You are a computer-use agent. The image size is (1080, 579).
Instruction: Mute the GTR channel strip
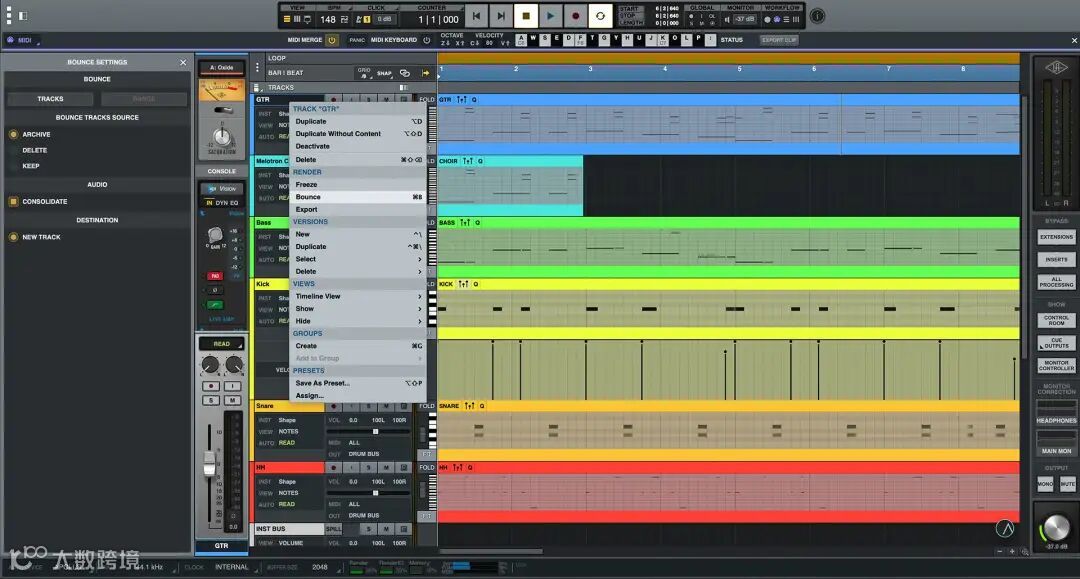pyautogui.click(x=233, y=400)
